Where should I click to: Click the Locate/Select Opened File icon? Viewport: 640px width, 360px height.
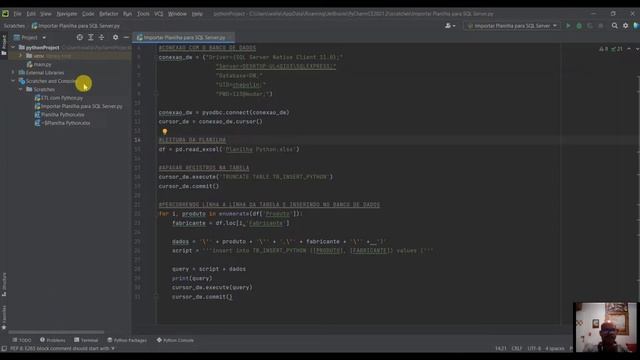pyautogui.click(x=80, y=37)
